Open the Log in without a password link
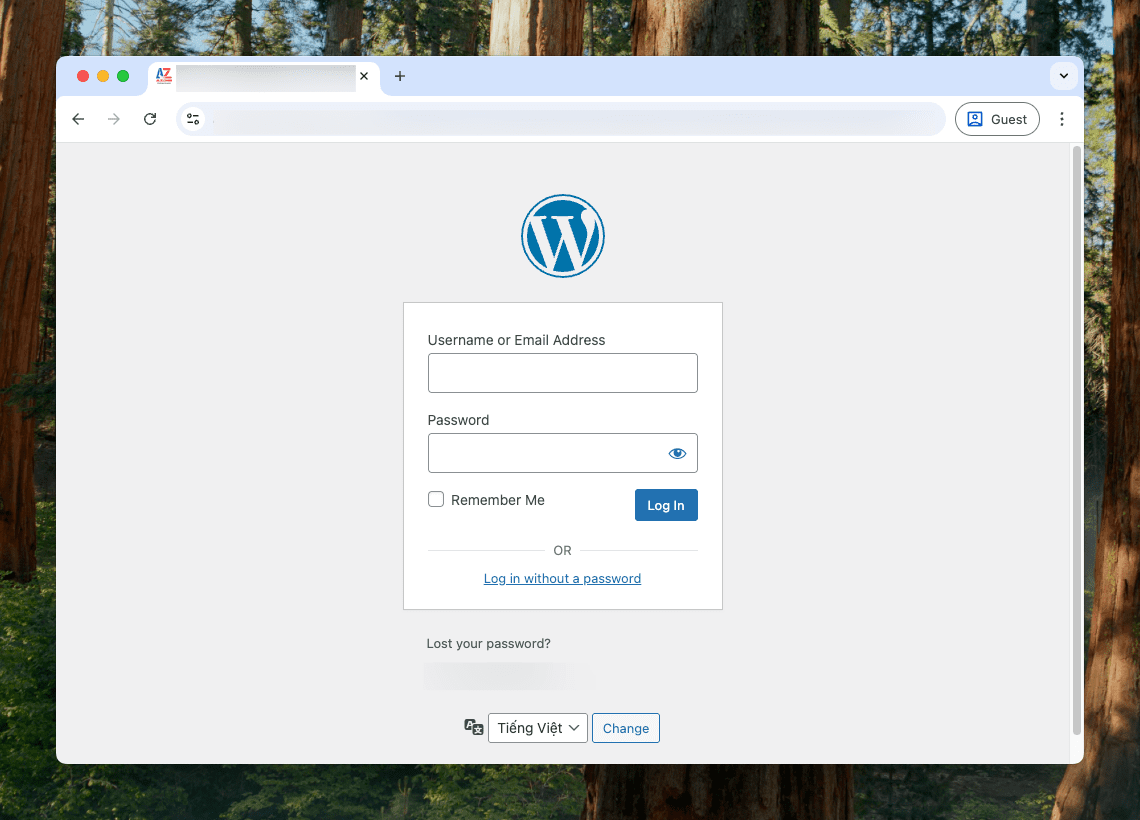The image size is (1140, 820). point(562,578)
